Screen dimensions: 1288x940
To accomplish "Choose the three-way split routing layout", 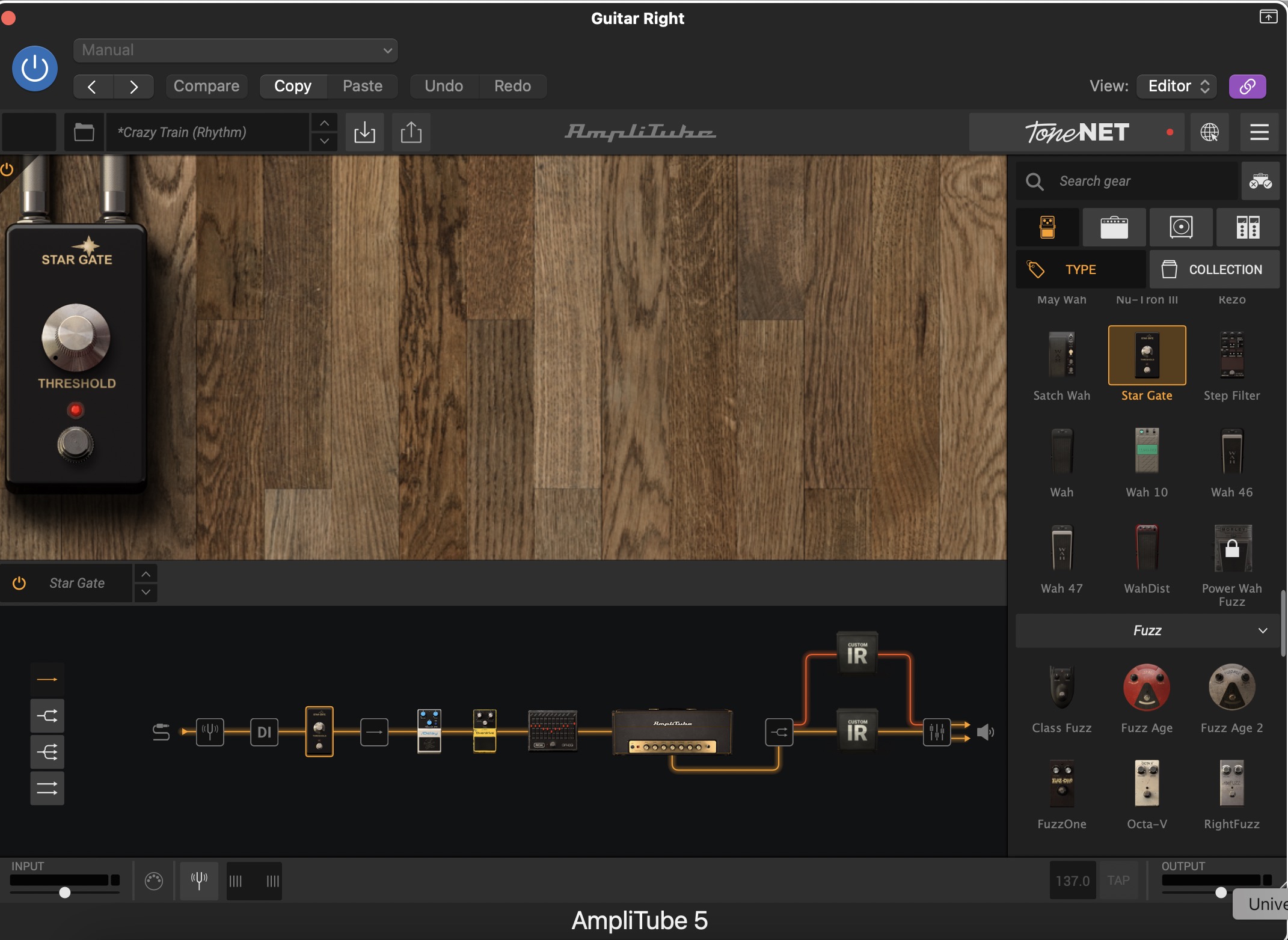I will click(47, 752).
